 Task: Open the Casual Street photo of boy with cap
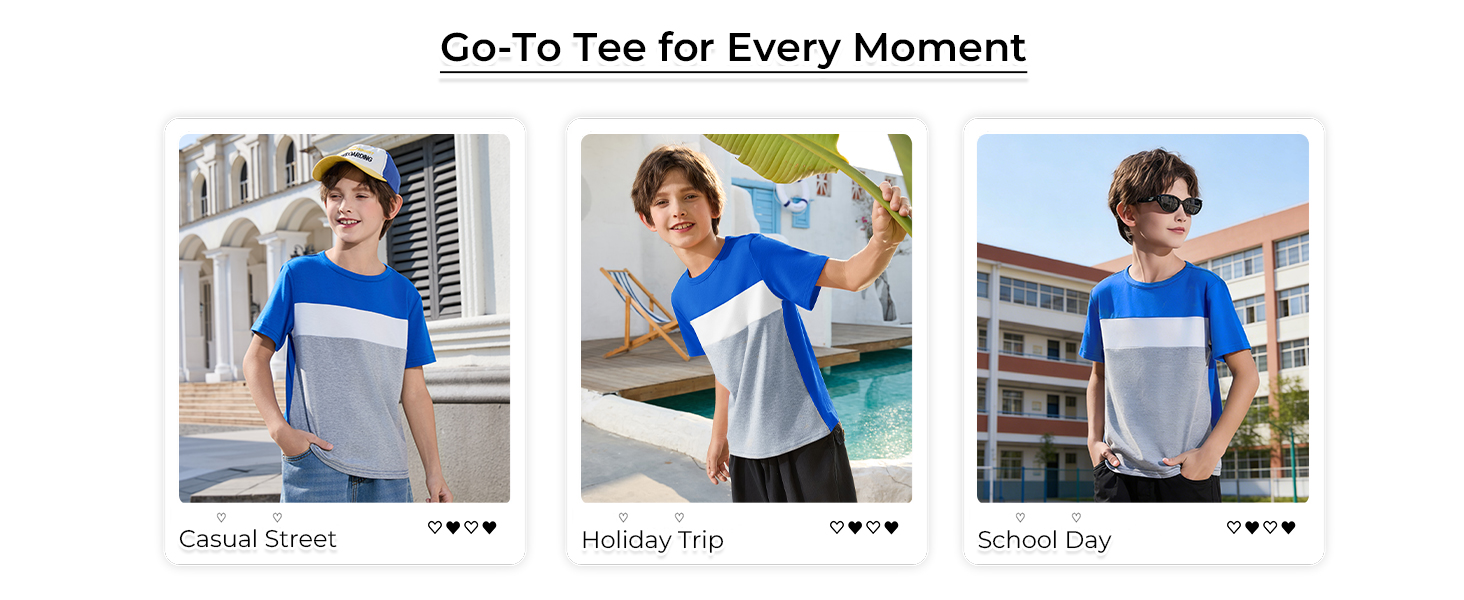click(x=344, y=318)
